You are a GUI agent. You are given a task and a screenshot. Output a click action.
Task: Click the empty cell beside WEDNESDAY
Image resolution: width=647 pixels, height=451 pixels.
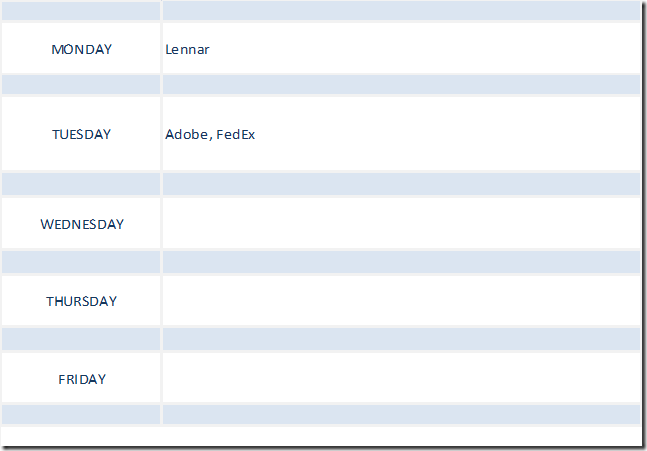pyautogui.click(x=400, y=224)
